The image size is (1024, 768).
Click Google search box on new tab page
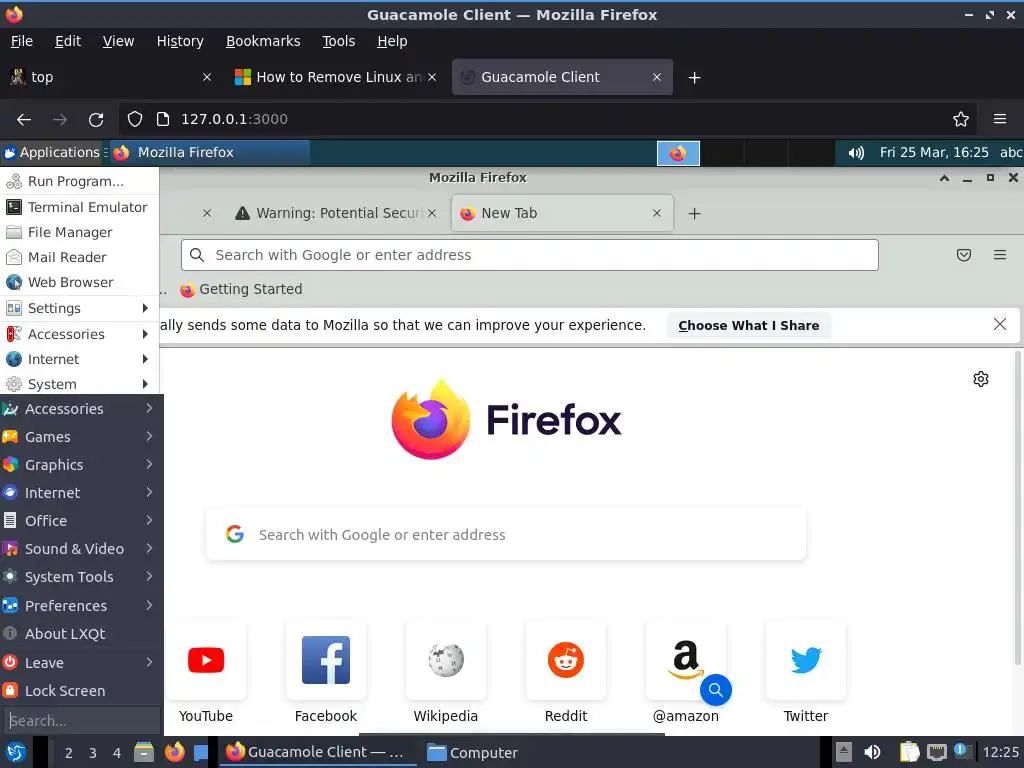pyautogui.click(x=506, y=535)
